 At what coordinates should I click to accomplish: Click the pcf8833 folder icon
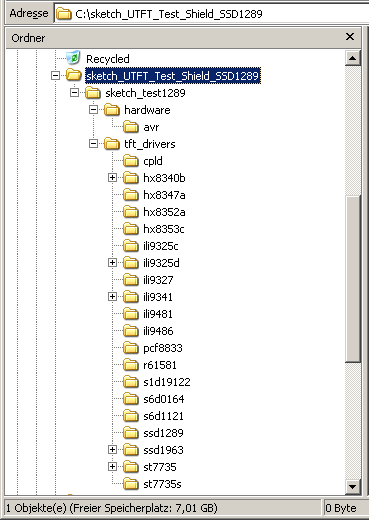pos(131,347)
